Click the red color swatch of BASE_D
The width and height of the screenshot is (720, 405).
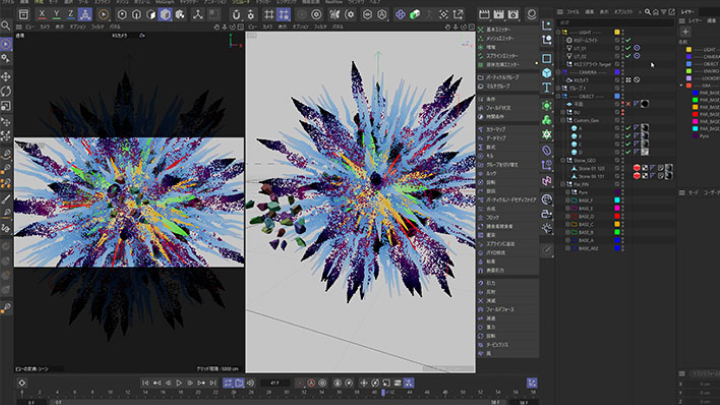[x=617, y=216]
